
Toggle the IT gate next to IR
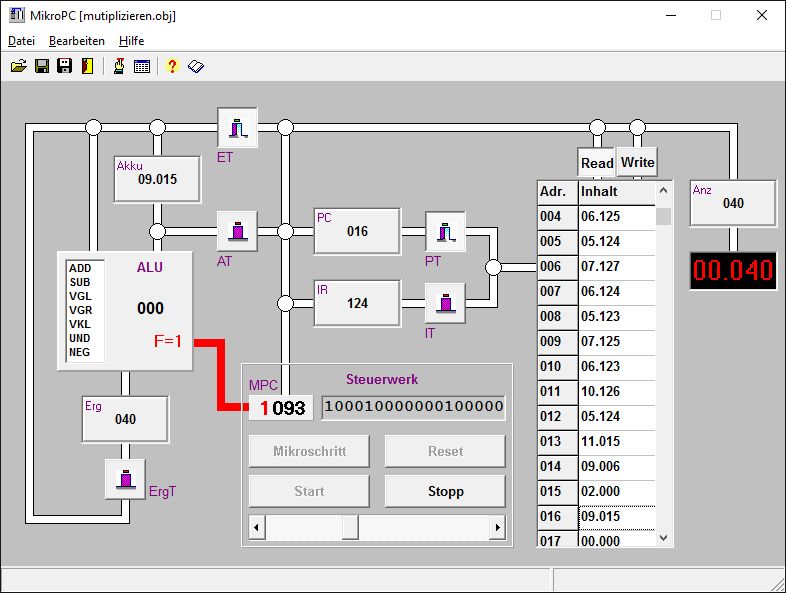[x=445, y=304]
